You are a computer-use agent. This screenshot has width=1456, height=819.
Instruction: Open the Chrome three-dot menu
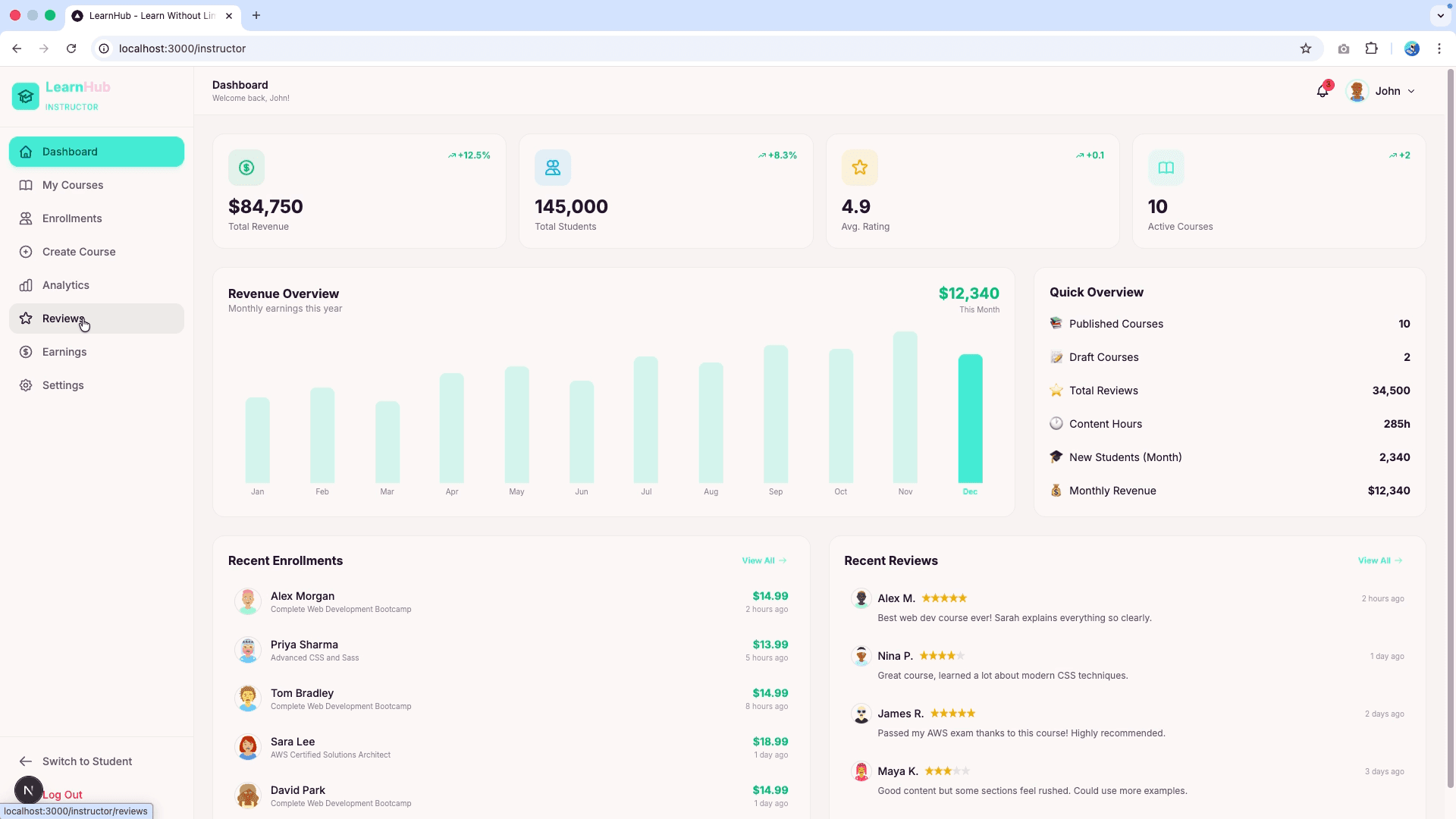coord(1439,49)
